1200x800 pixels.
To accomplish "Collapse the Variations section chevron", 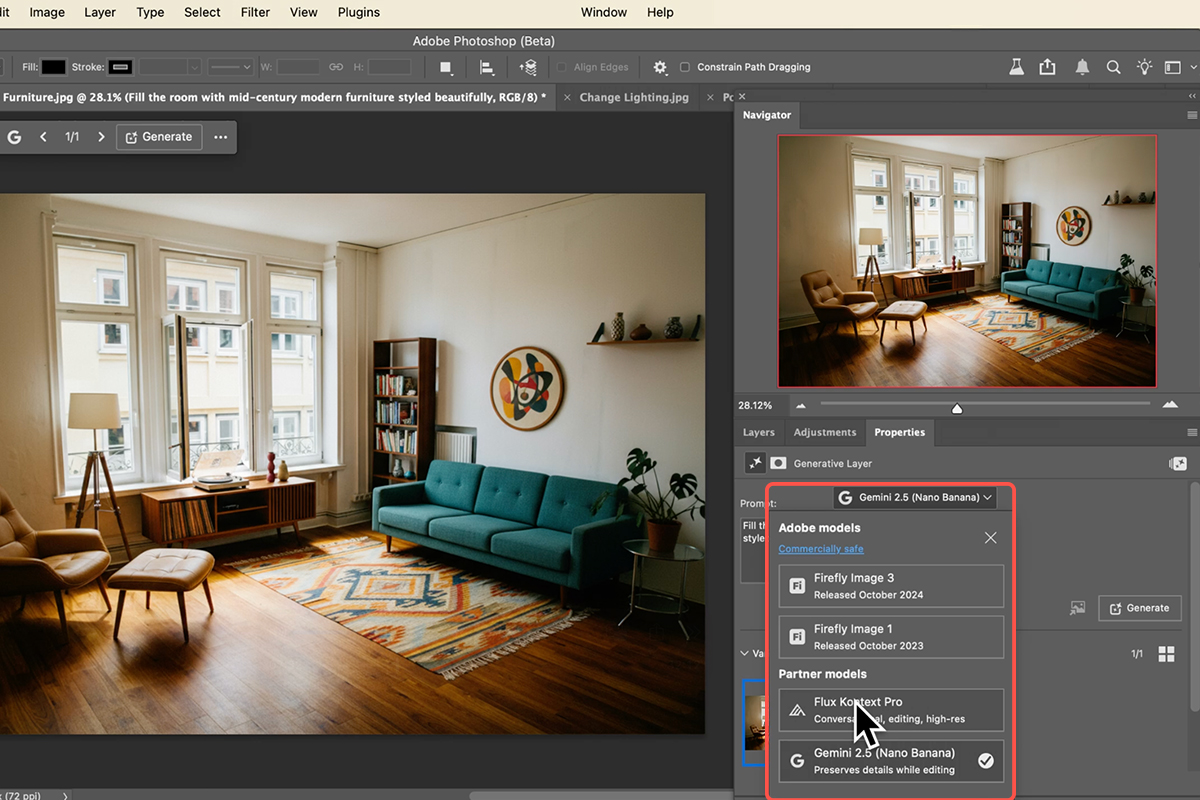I will coord(745,654).
